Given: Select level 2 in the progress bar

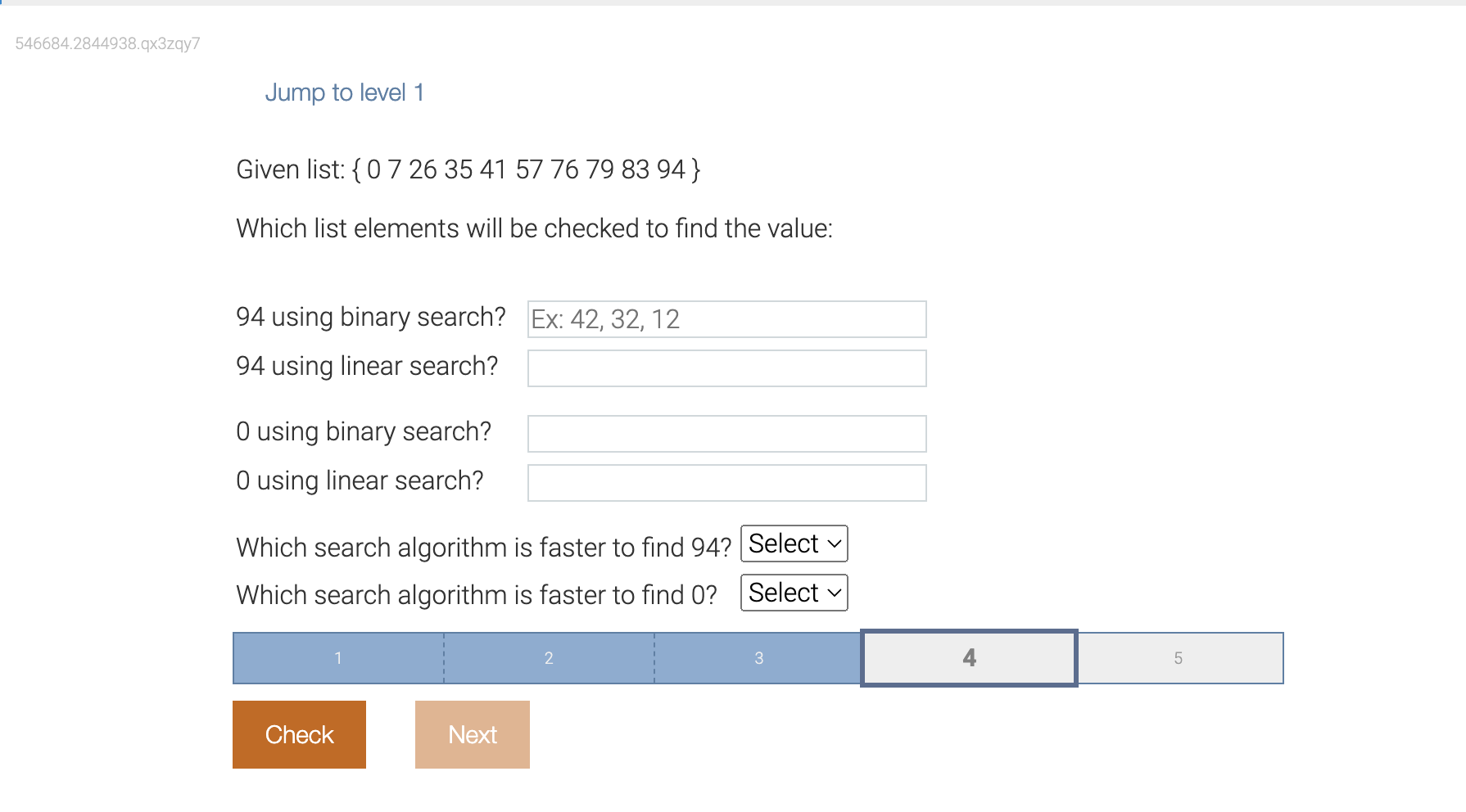Looking at the screenshot, I should coord(548,657).
